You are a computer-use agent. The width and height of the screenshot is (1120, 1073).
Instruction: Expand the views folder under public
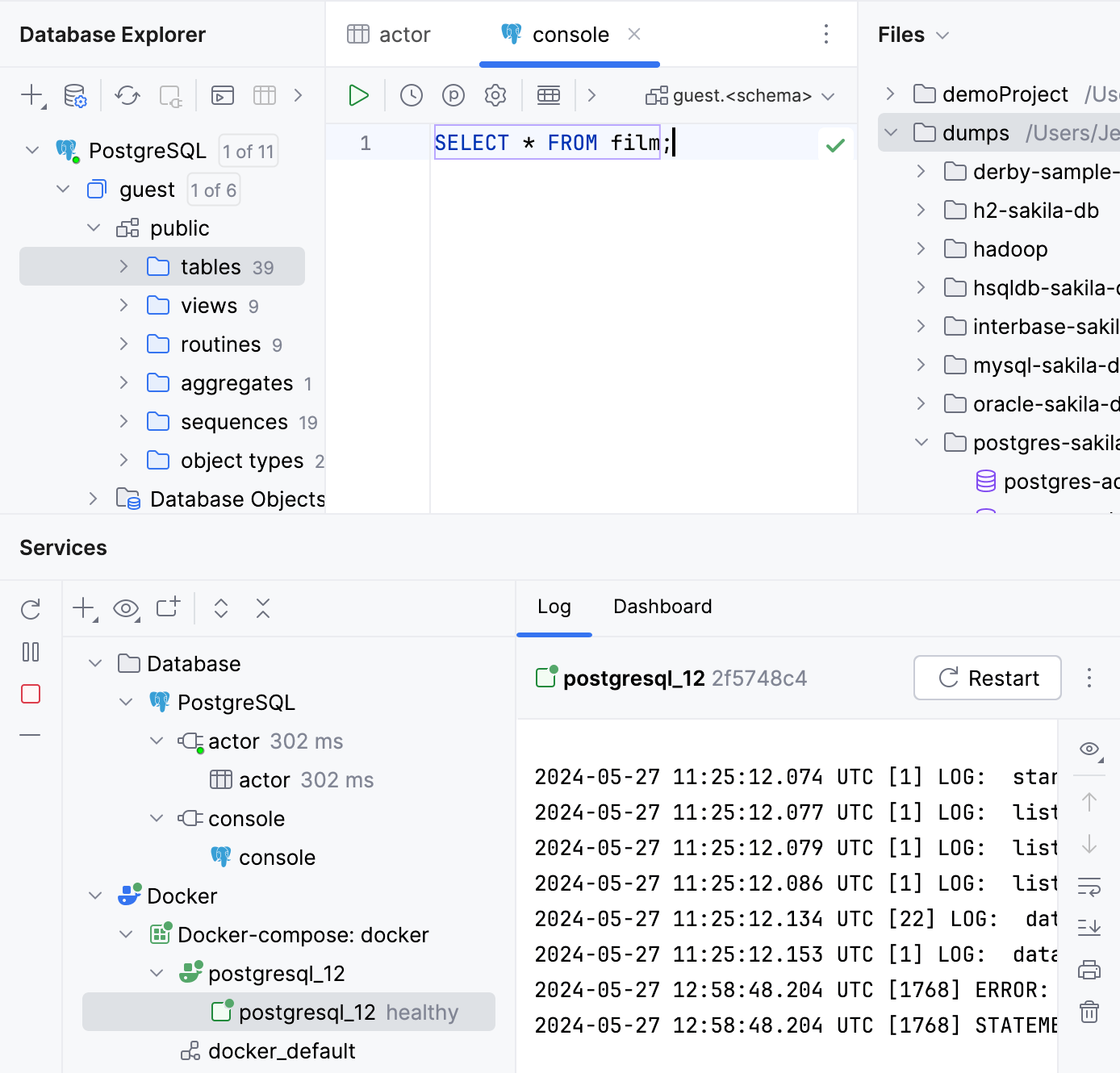click(123, 305)
